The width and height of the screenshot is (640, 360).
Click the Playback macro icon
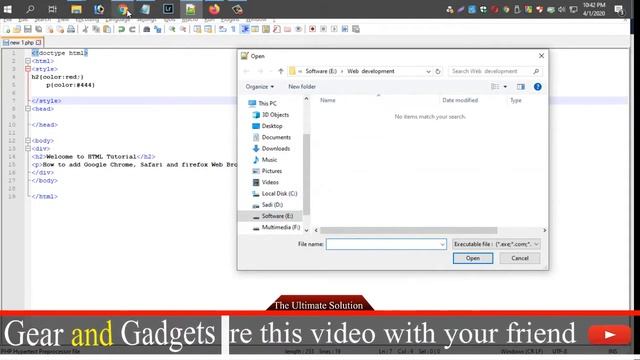pyautogui.click(x=334, y=29)
